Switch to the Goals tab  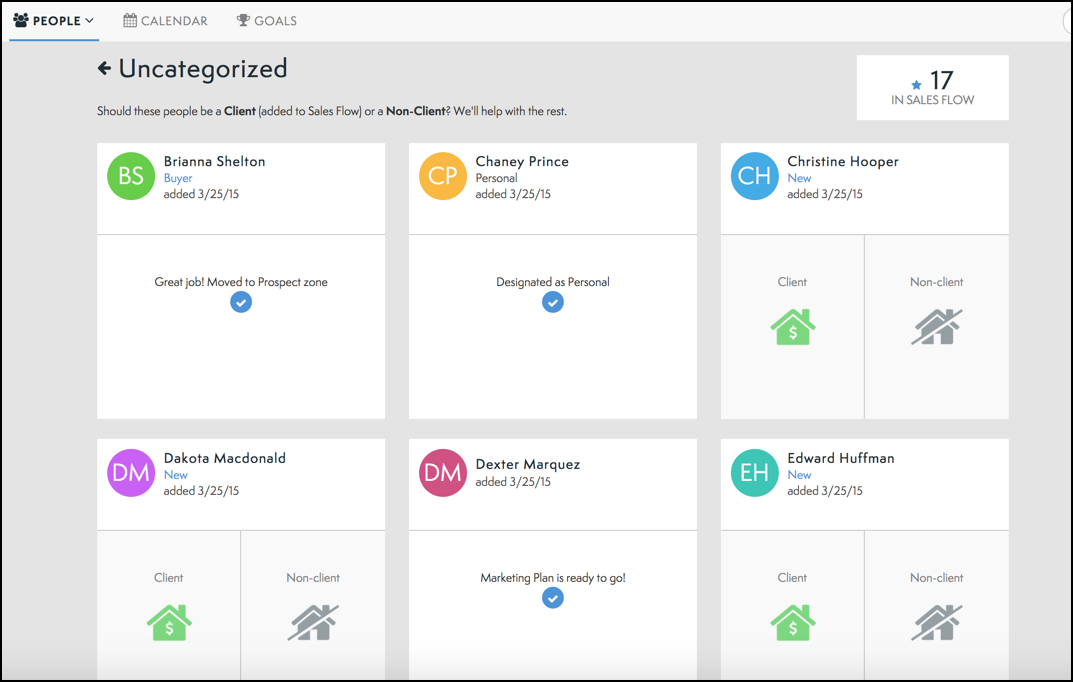pos(266,20)
